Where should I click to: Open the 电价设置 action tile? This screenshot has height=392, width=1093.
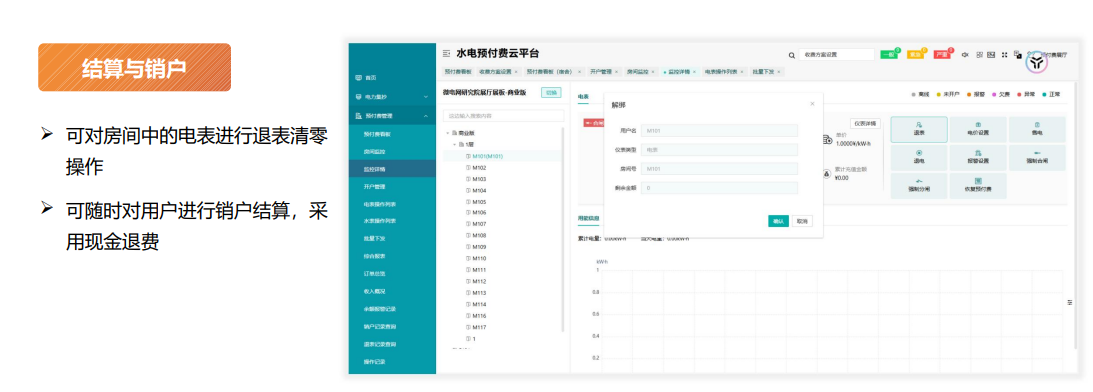click(x=978, y=129)
